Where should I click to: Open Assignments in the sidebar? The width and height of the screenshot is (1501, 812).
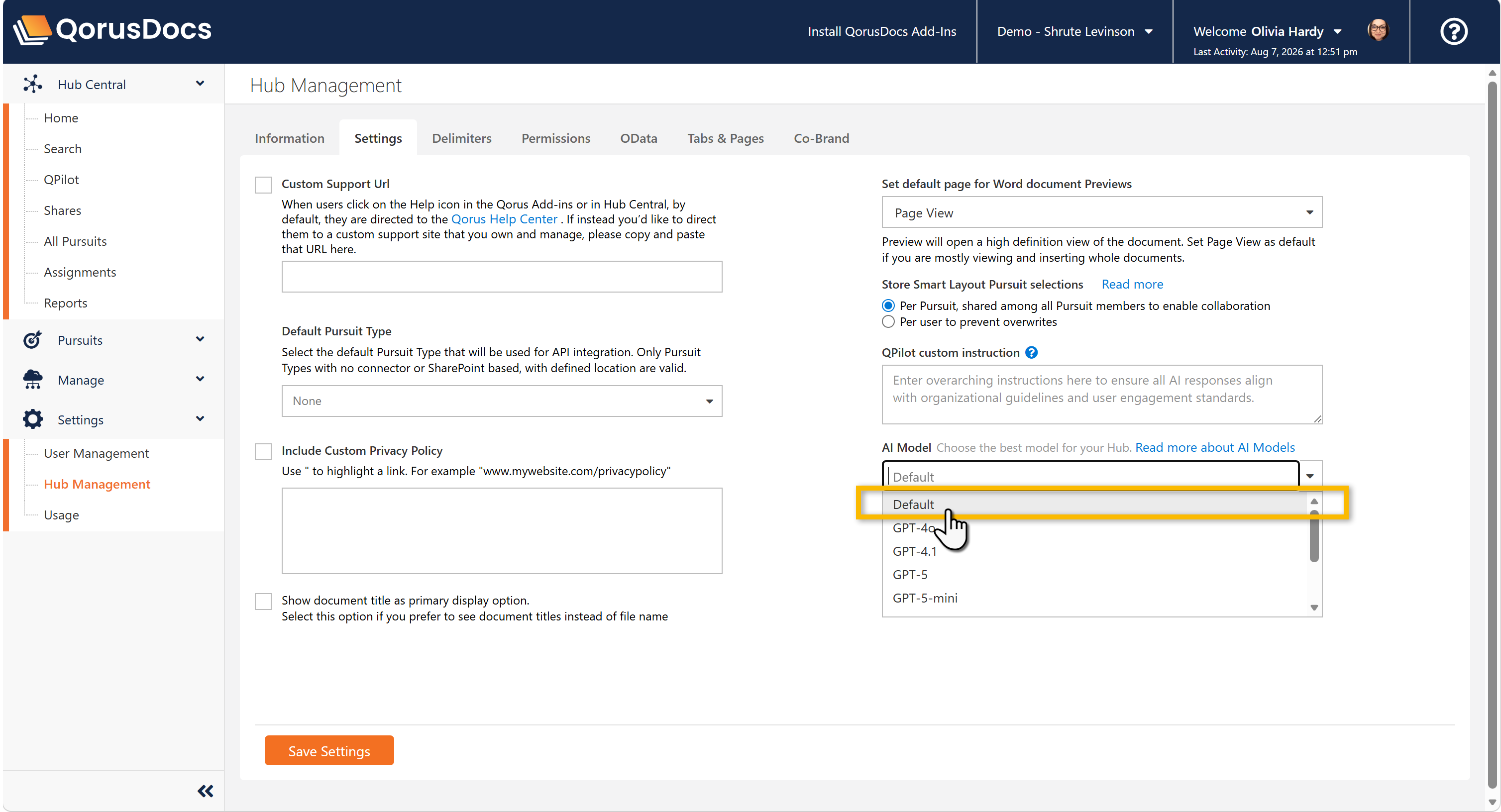click(80, 272)
